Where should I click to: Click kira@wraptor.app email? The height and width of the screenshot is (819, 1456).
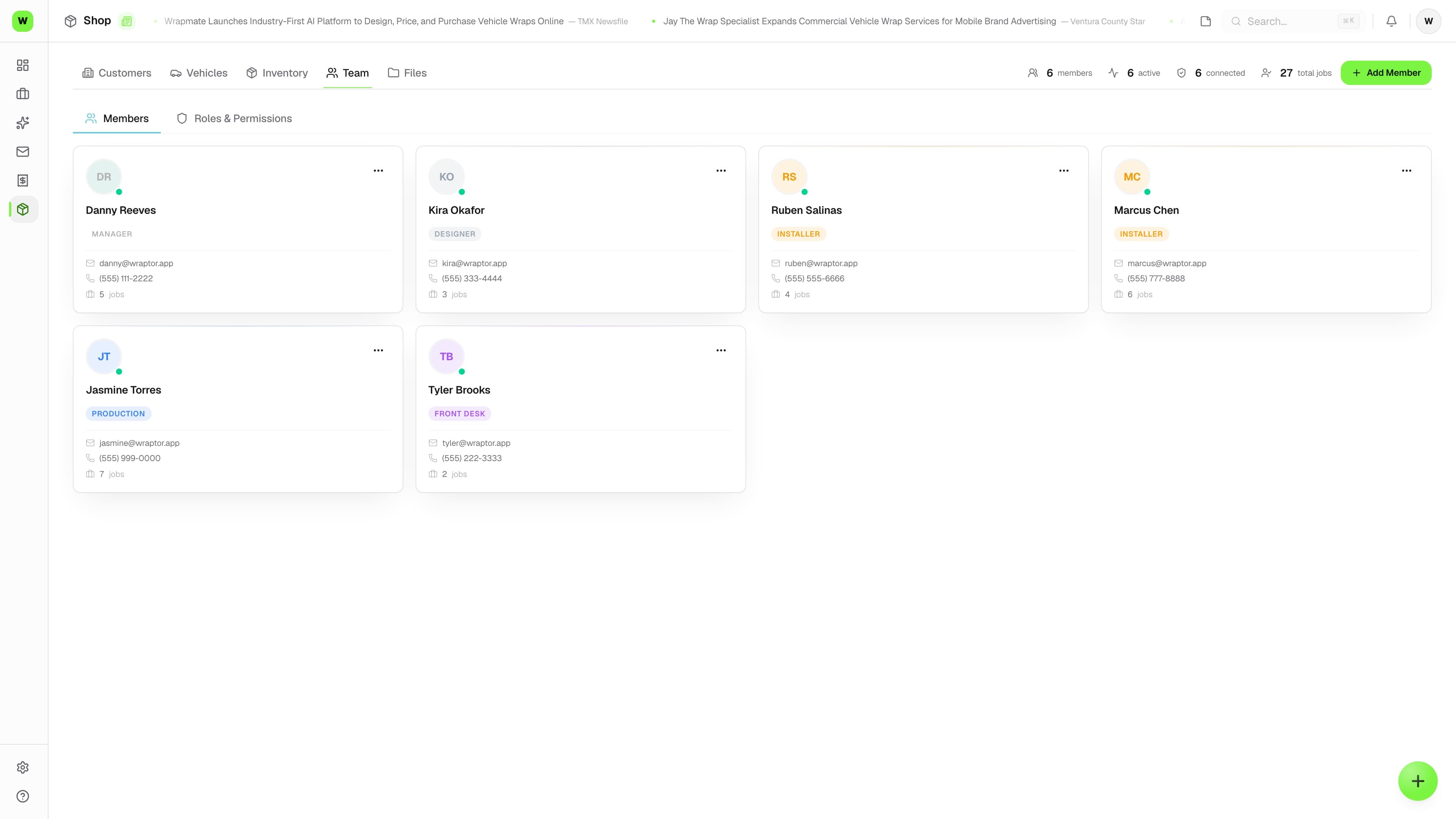pyautogui.click(x=474, y=264)
